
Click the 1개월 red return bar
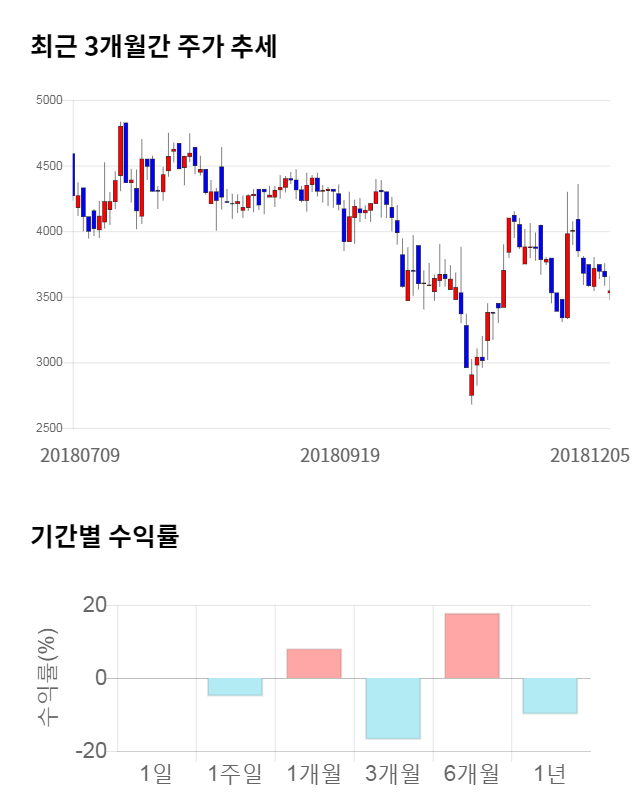[314, 664]
